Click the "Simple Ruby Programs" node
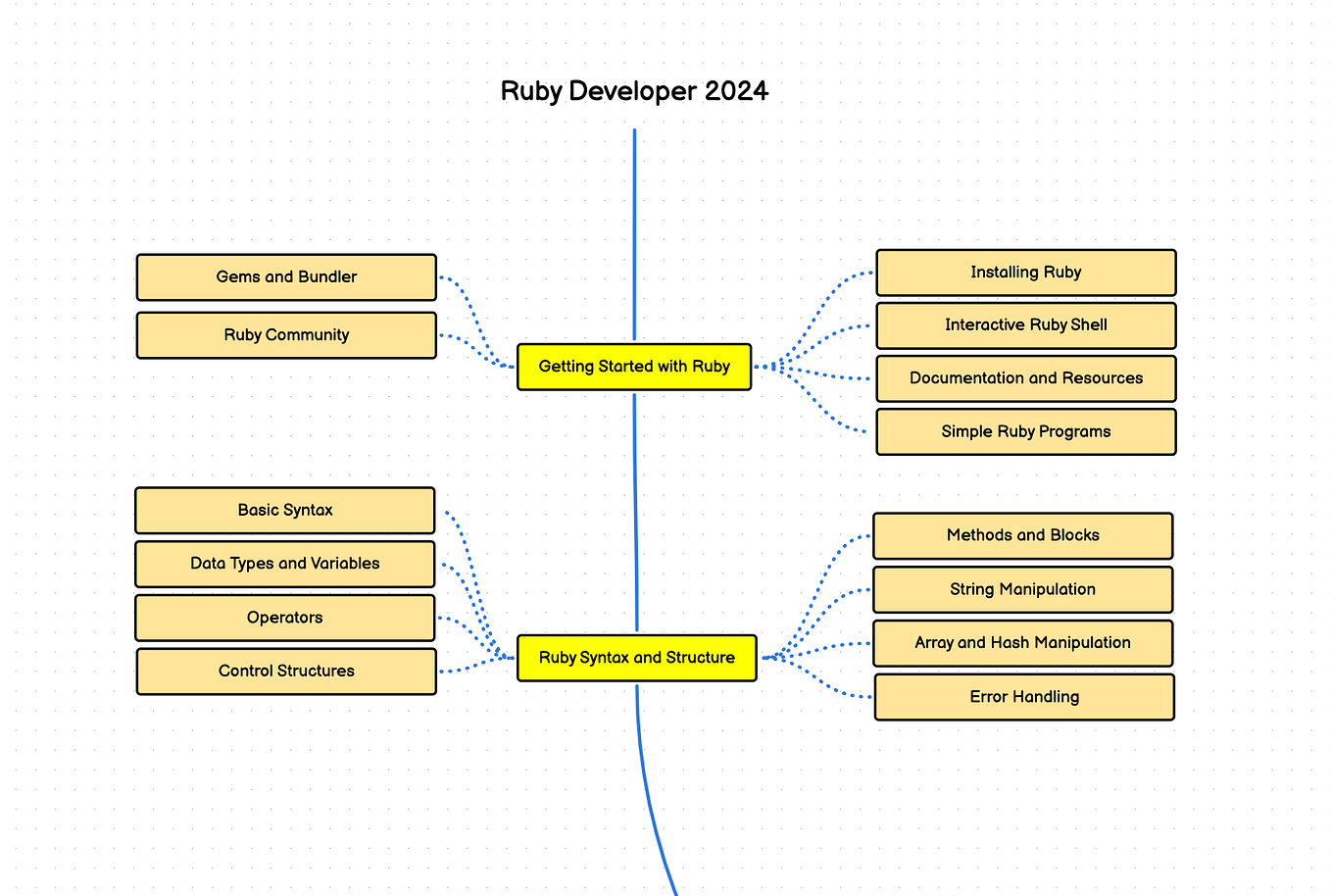The width and height of the screenshot is (1331, 896). 1025,431
